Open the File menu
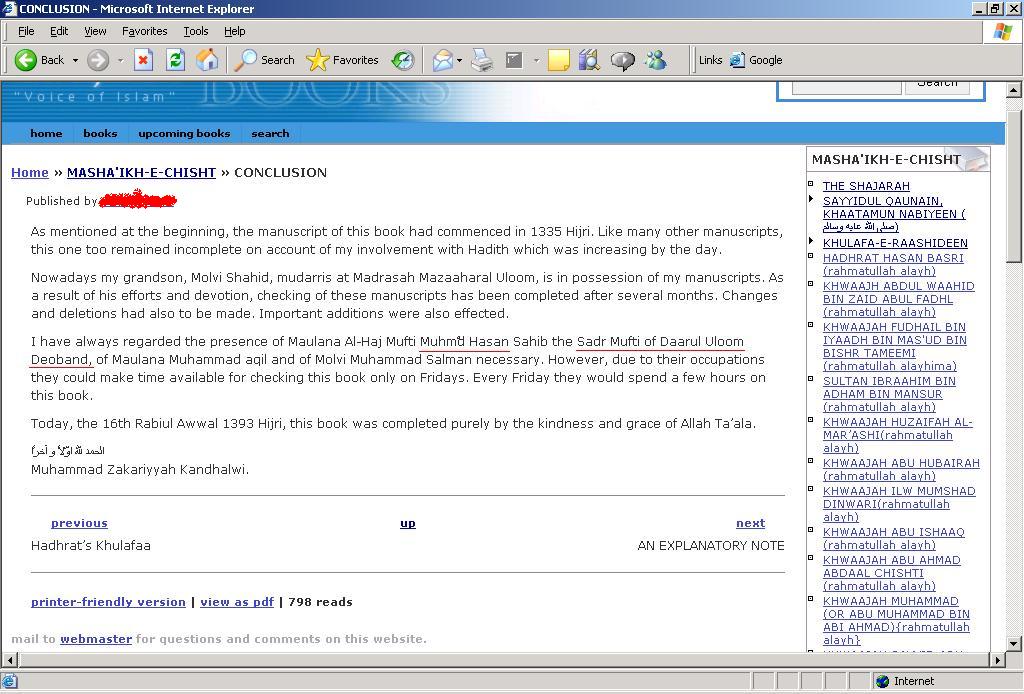1024x694 pixels. coord(26,31)
